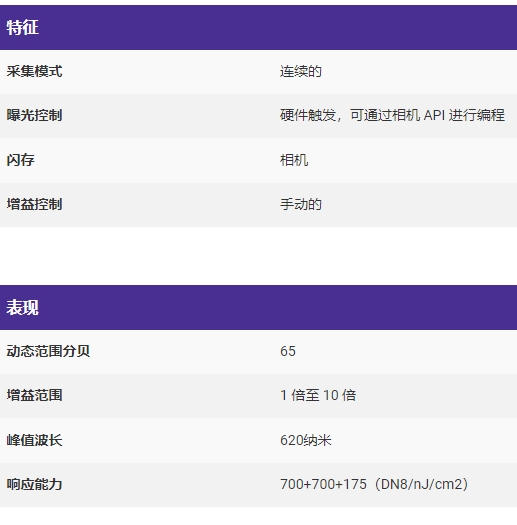Select the 闪存 row label
This screenshot has height=525, width=517.
click(x=20, y=160)
